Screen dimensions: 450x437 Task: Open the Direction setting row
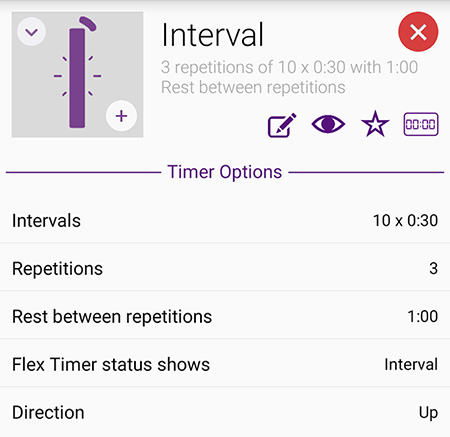click(x=225, y=412)
